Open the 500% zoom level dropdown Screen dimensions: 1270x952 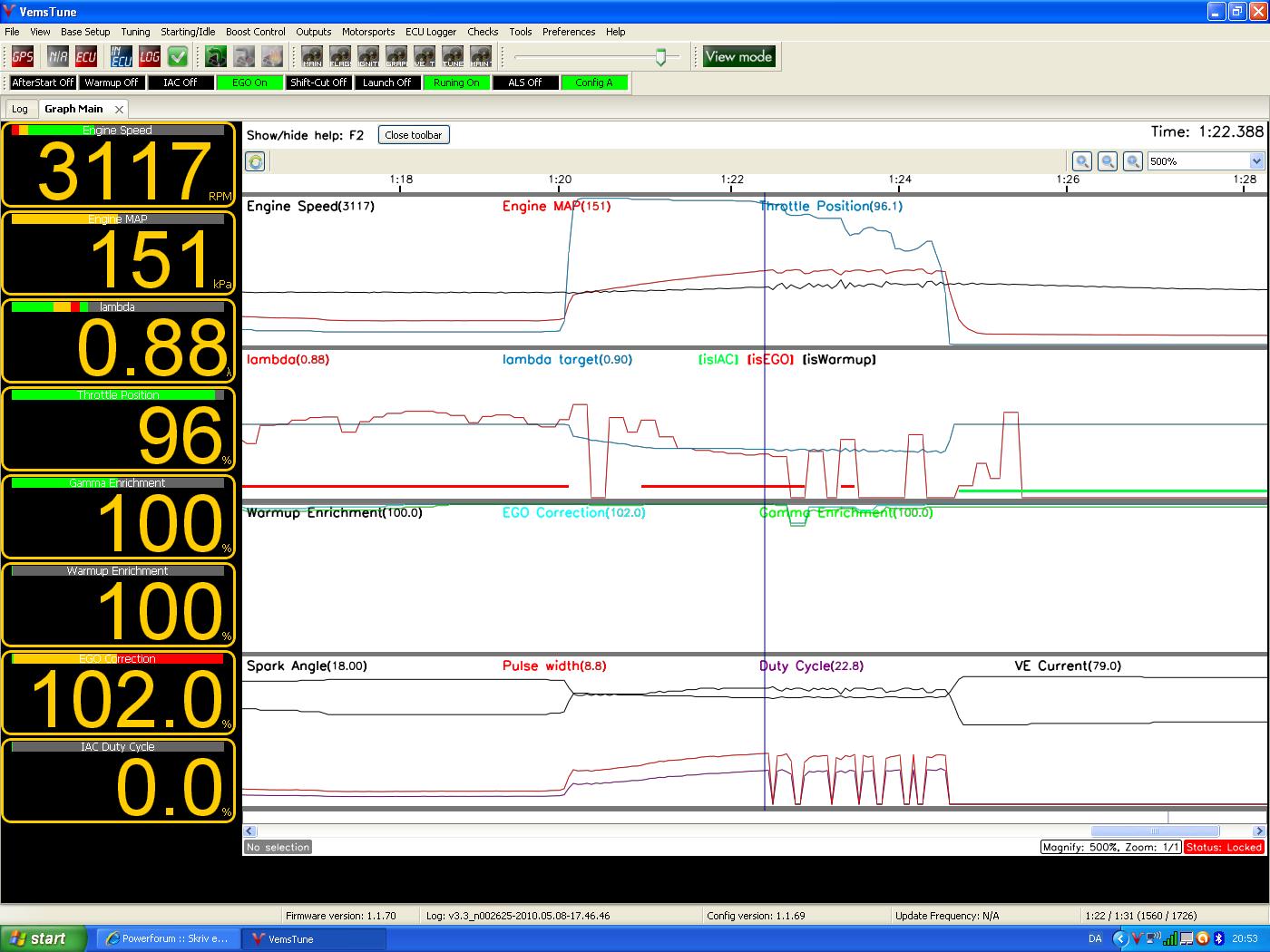pos(1256,161)
